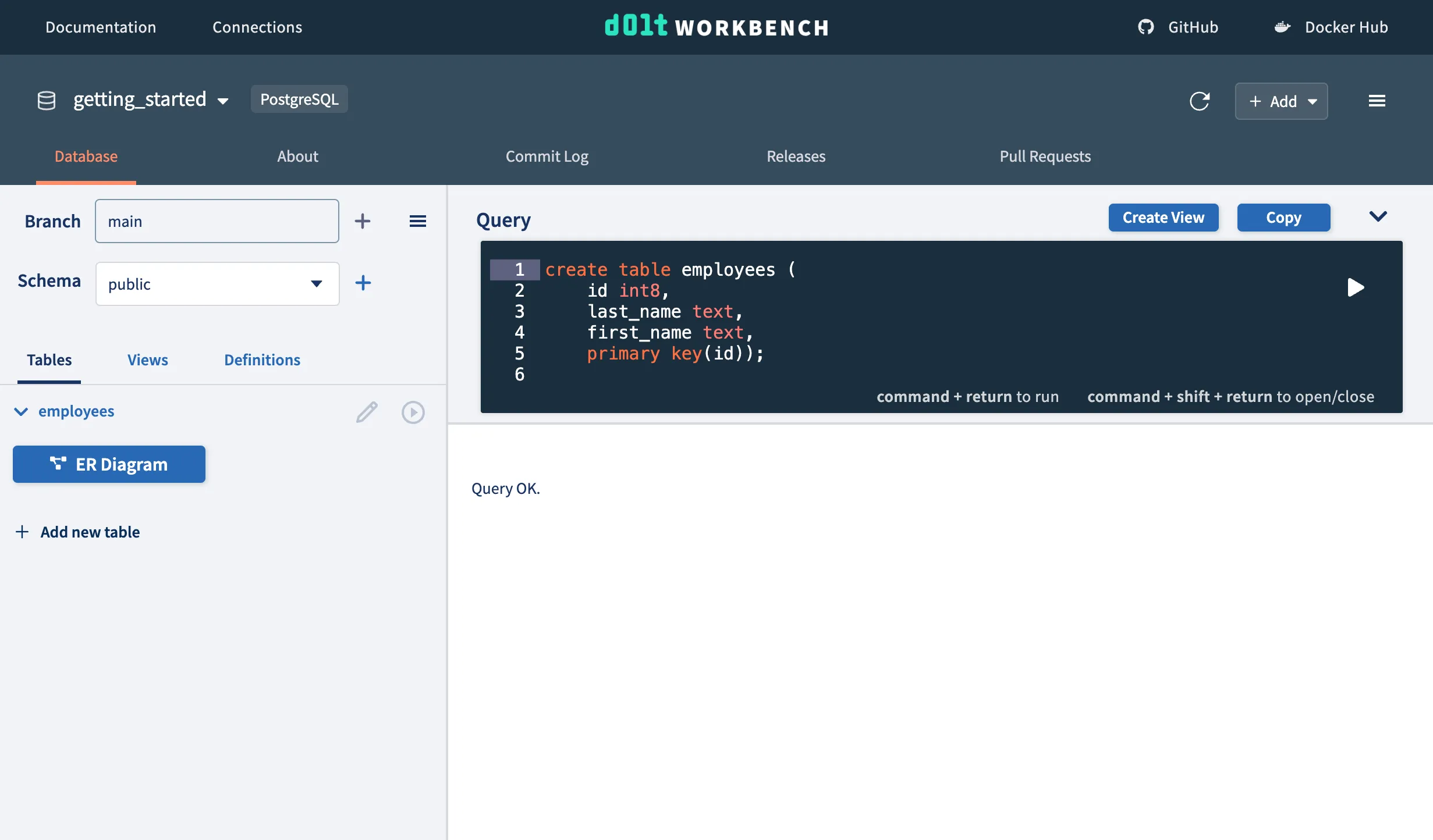
Task: Click the play icon beside the employees table
Action: point(413,412)
